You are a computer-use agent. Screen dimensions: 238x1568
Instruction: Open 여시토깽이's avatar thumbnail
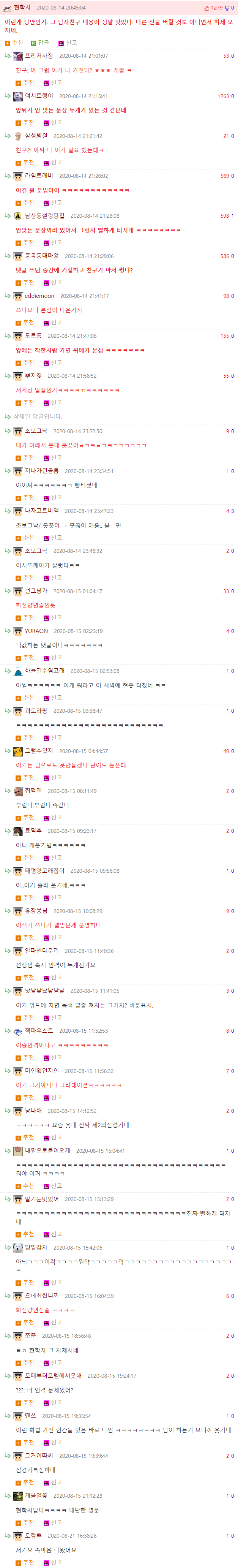[x=18, y=96]
